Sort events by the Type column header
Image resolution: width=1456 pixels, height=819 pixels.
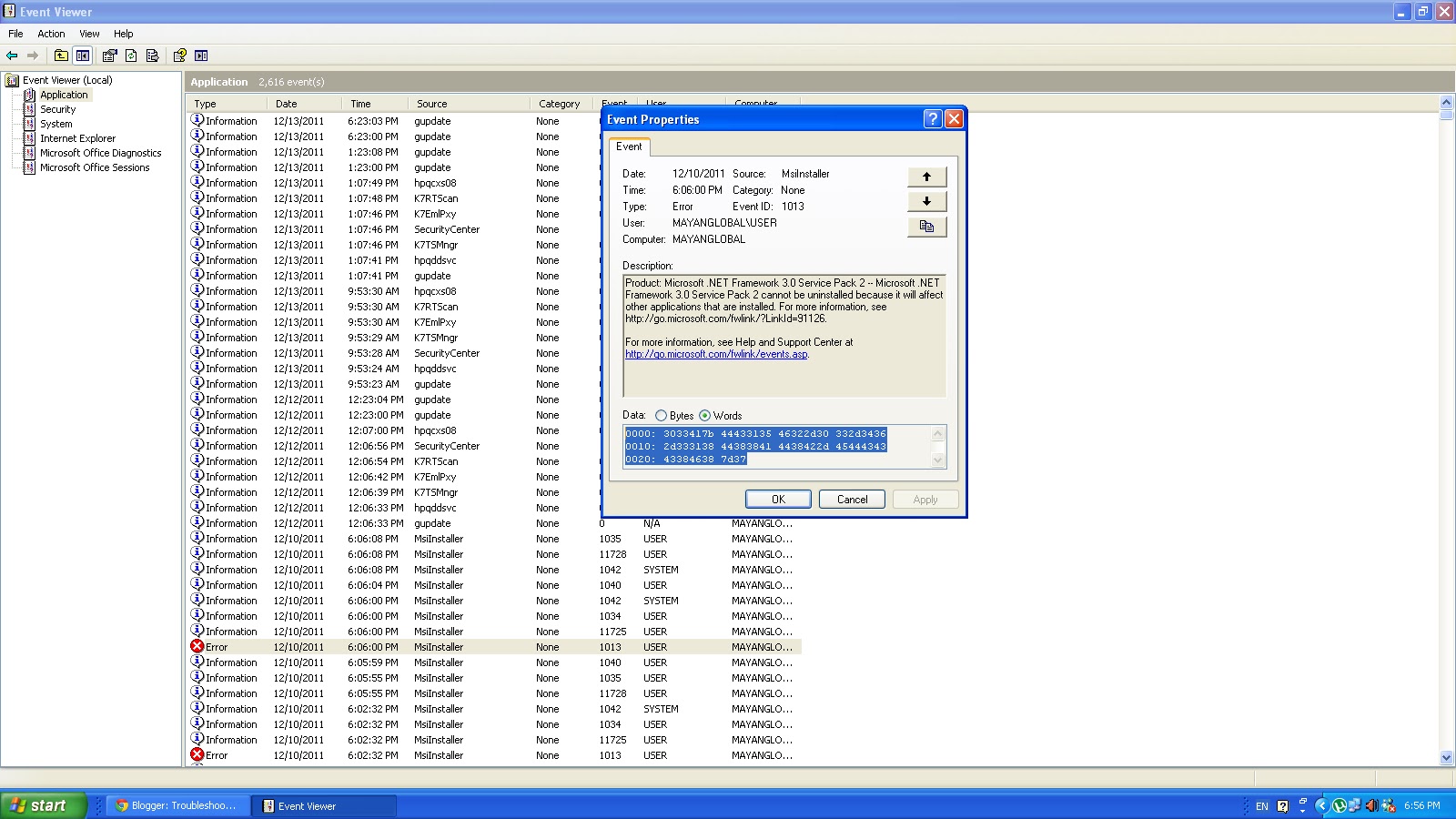(x=228, y=104)
